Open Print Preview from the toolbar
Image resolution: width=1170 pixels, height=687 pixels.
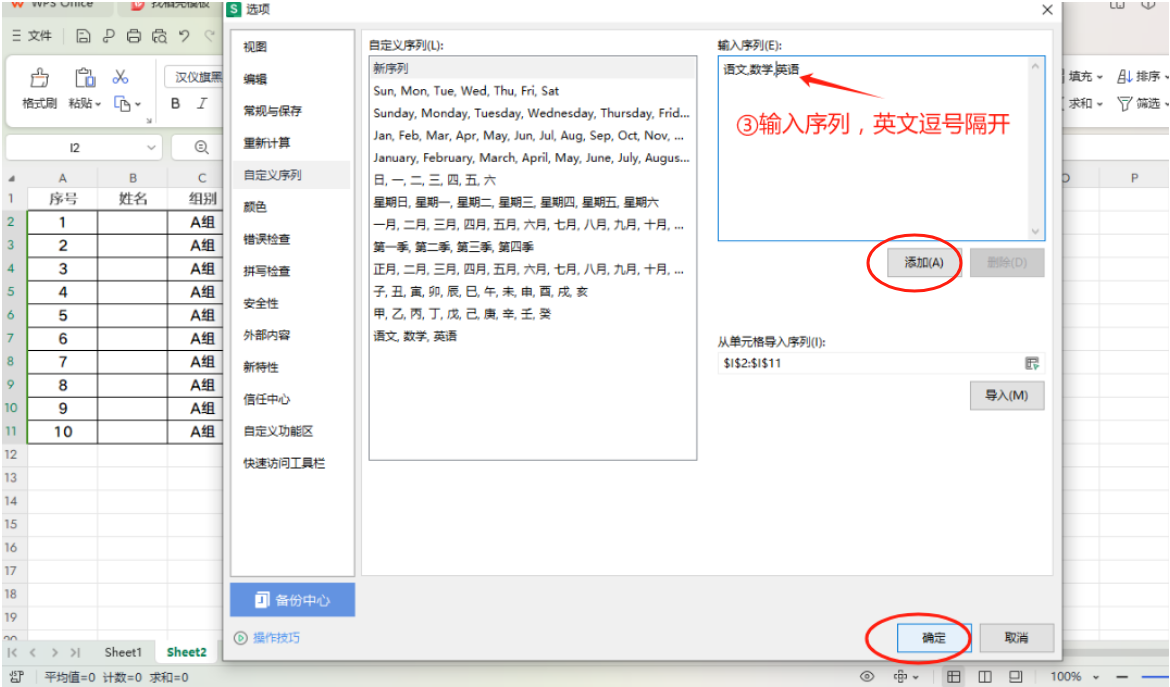click(x=159, y=36)
